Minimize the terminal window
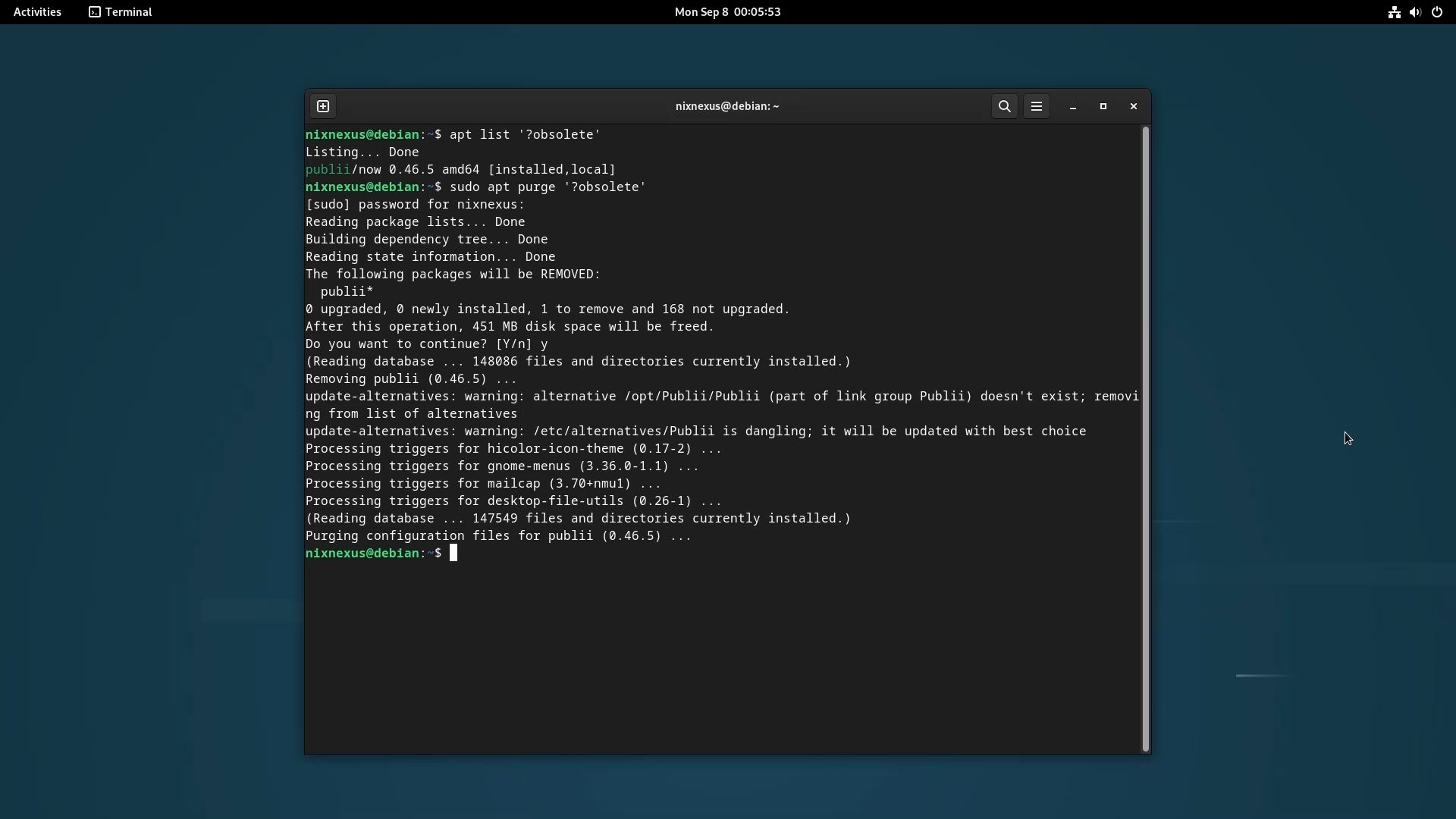The height and width of the screenshot is (819, 1456). pyautogui.click(x=1073, y=106)
